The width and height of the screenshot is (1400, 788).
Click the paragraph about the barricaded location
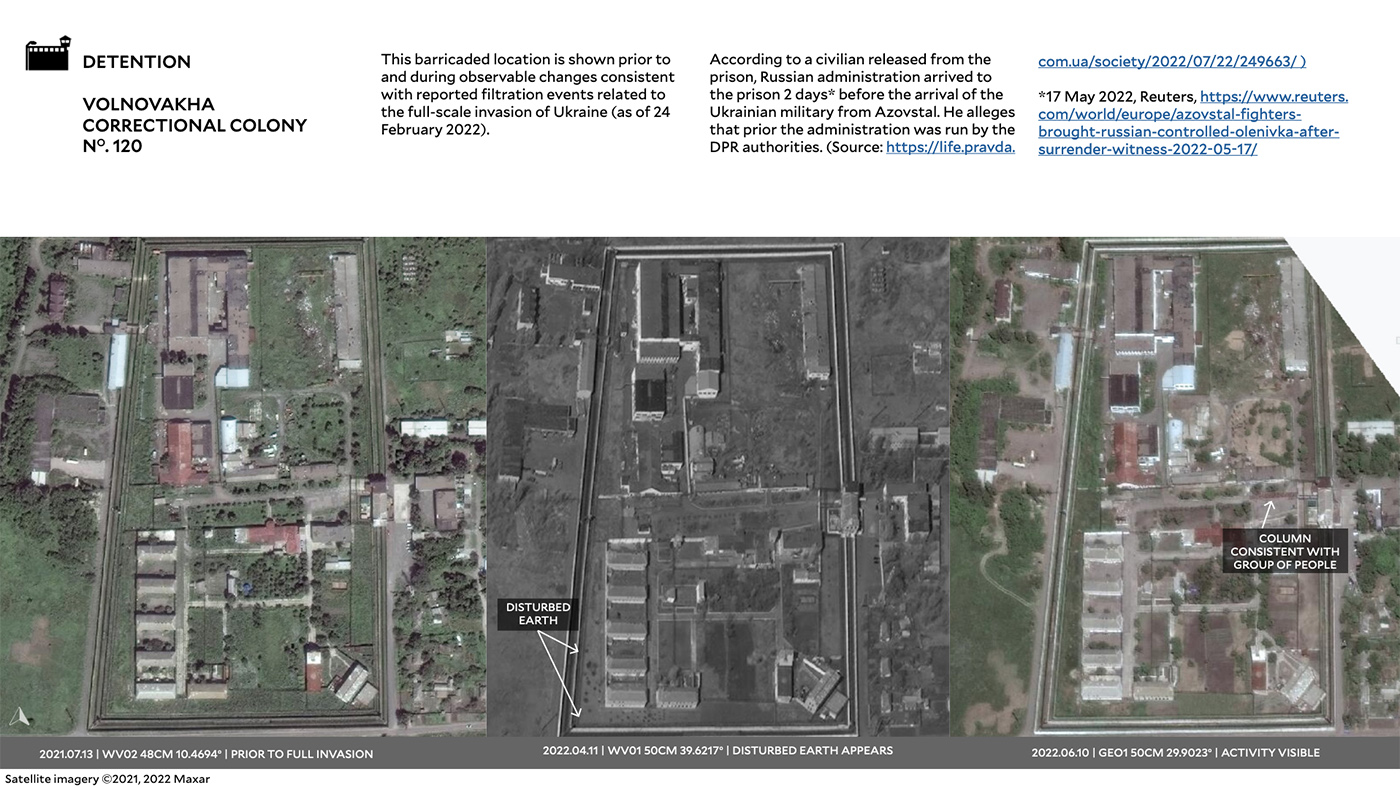(527, 95)
